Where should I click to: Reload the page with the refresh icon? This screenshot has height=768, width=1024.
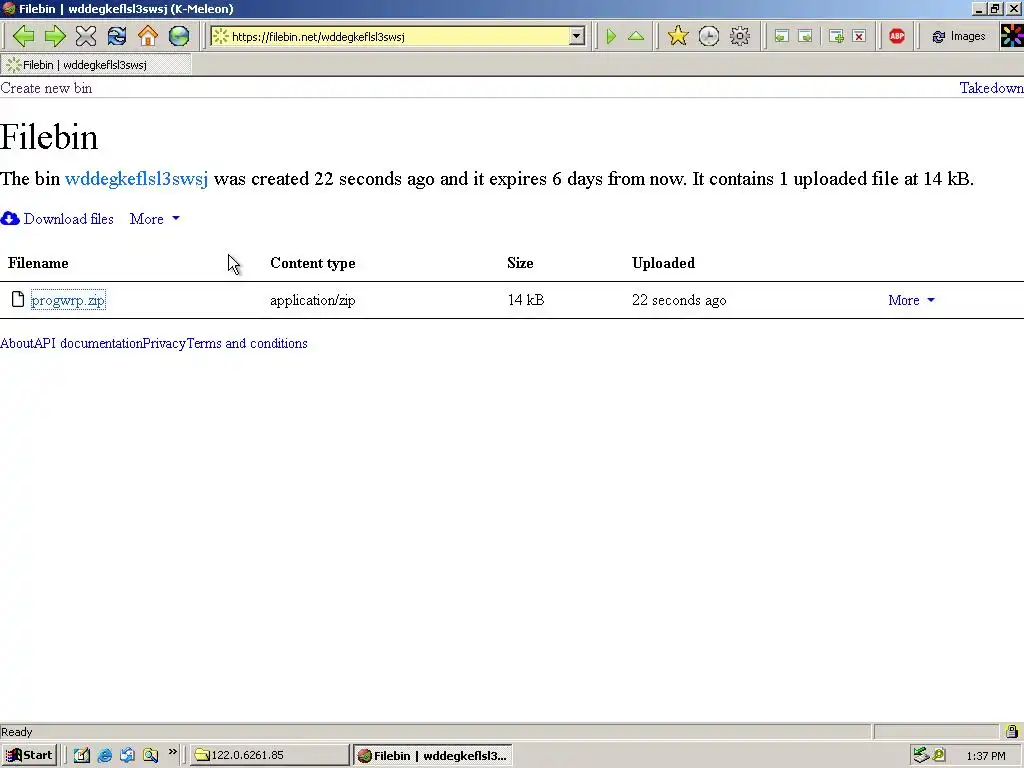pyautogui.click(x=117, y=36)
